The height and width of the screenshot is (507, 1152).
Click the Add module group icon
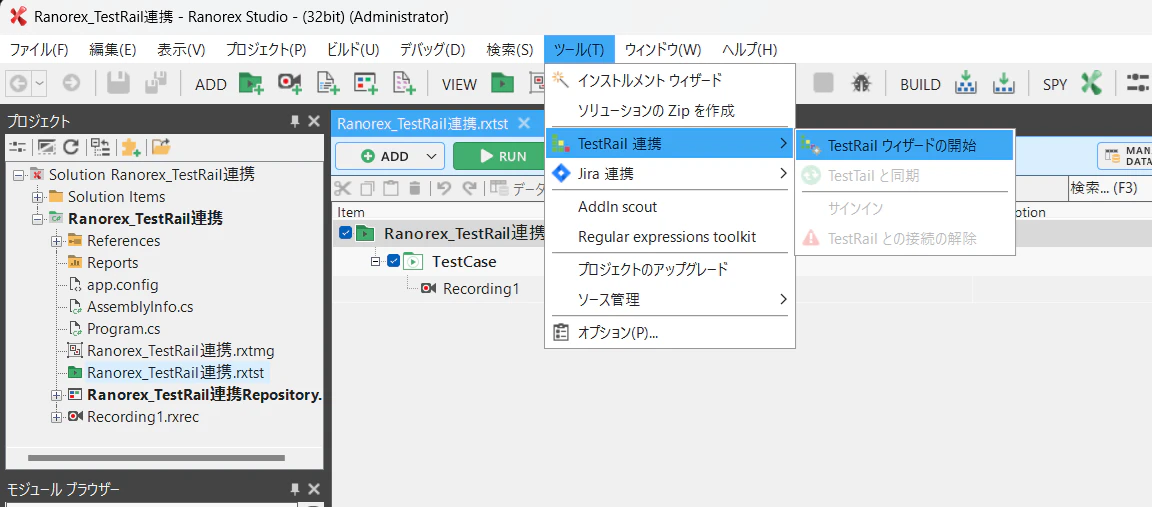coord(403,83)
